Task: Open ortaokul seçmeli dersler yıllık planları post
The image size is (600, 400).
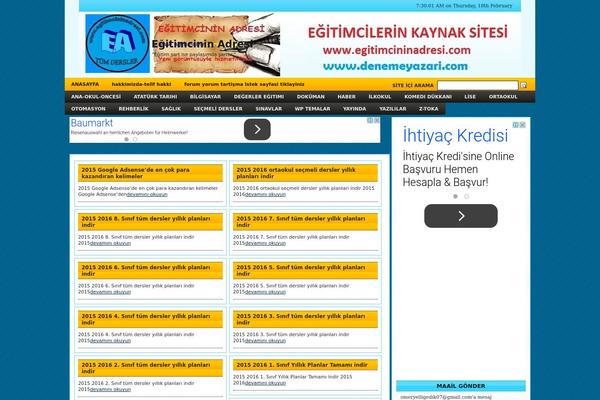Action: (295, 173)
